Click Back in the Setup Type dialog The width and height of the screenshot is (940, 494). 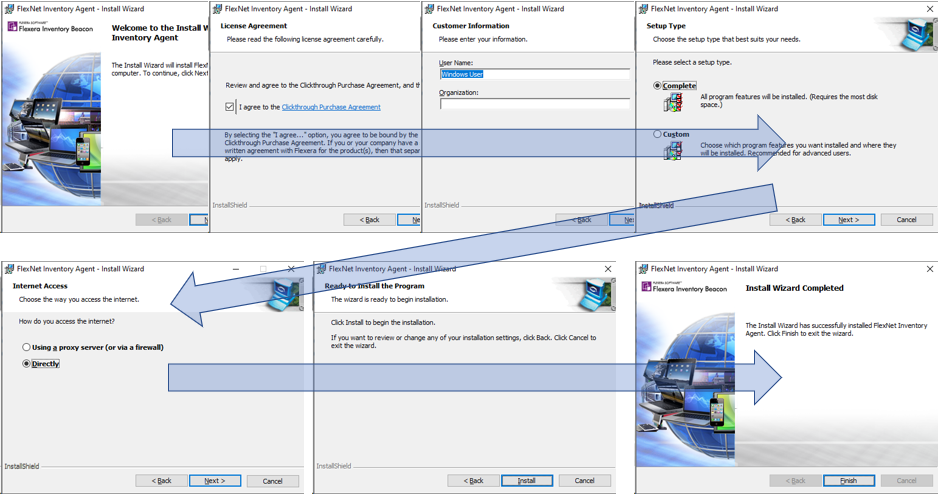(796, 220)
